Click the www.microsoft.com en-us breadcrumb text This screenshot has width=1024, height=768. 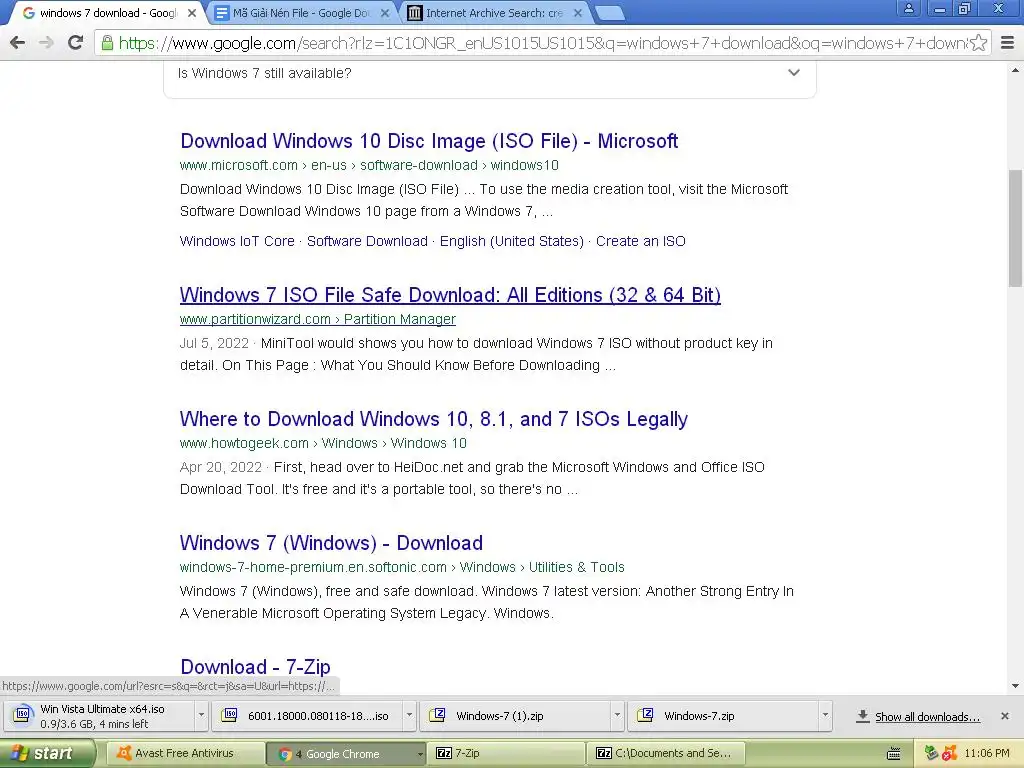(x=369, y=166)
